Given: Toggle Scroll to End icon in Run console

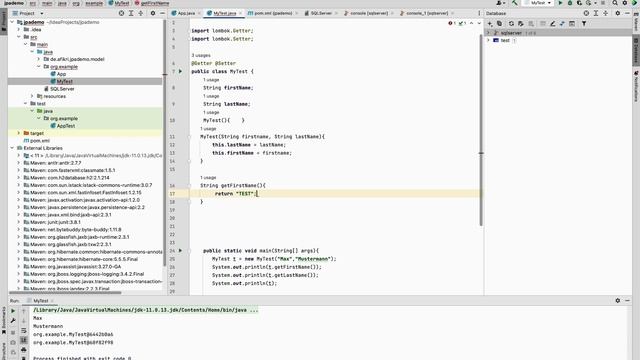Looking at the screenshot, I should 24,340.
